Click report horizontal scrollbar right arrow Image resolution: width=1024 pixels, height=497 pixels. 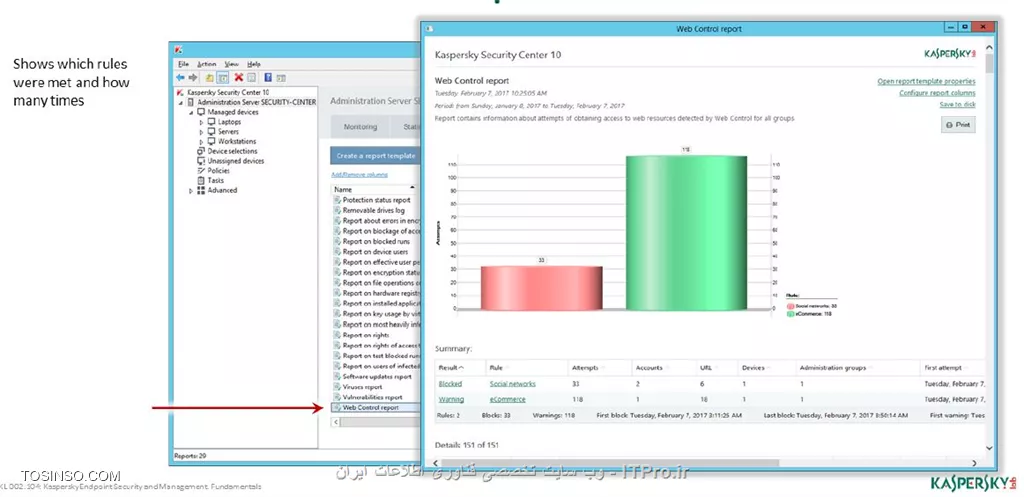coord(974,463)
